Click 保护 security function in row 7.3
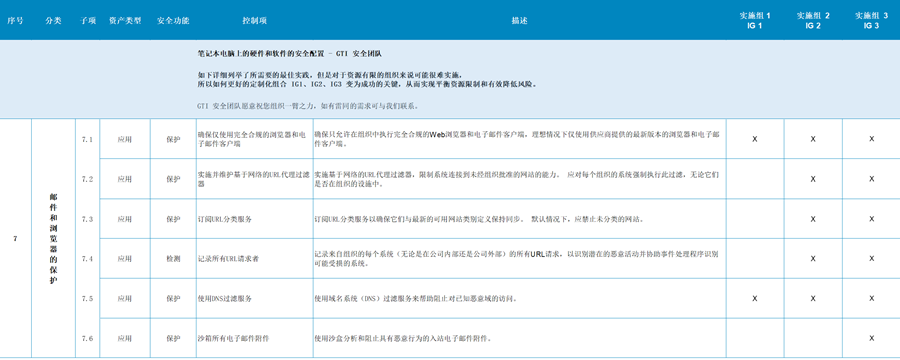This screenshot has width=900, height=360. point(173,219)
